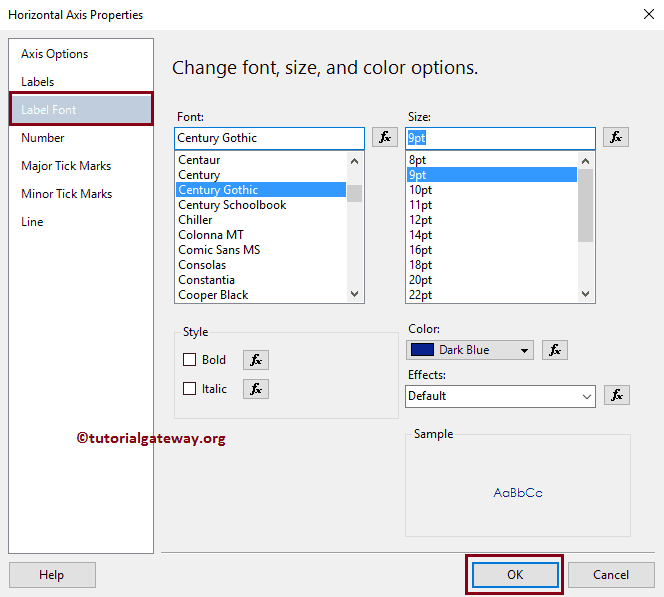Go to Axis Options page

tap(55, 54)
